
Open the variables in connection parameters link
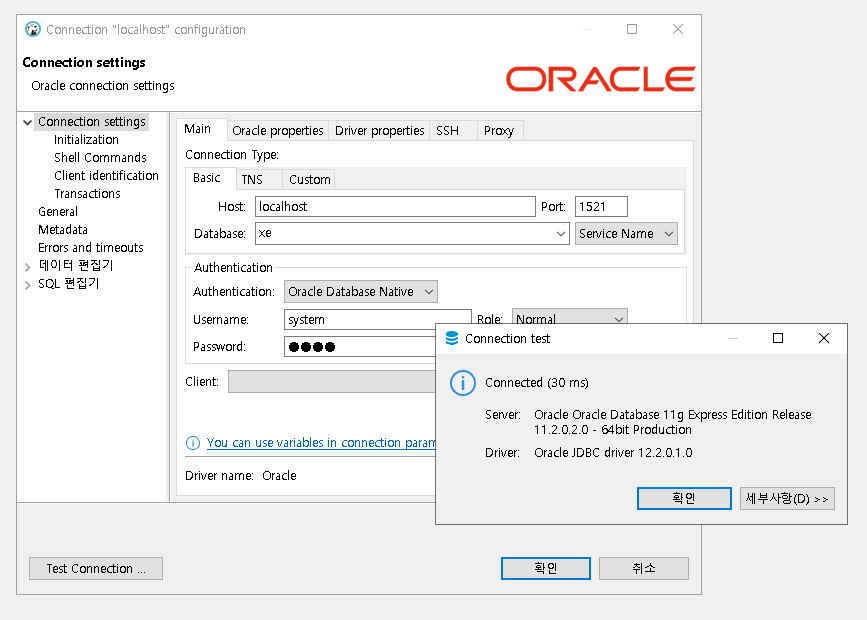click(x=321, y=443)
